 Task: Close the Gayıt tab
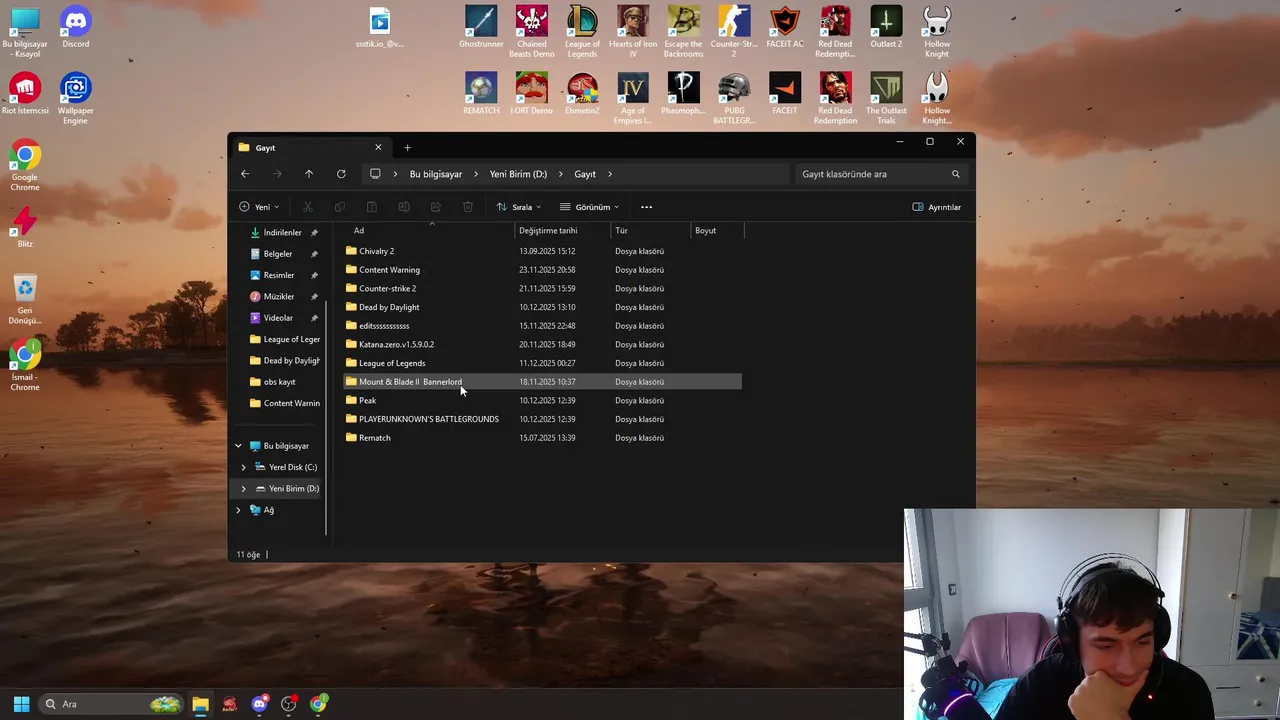378,148
